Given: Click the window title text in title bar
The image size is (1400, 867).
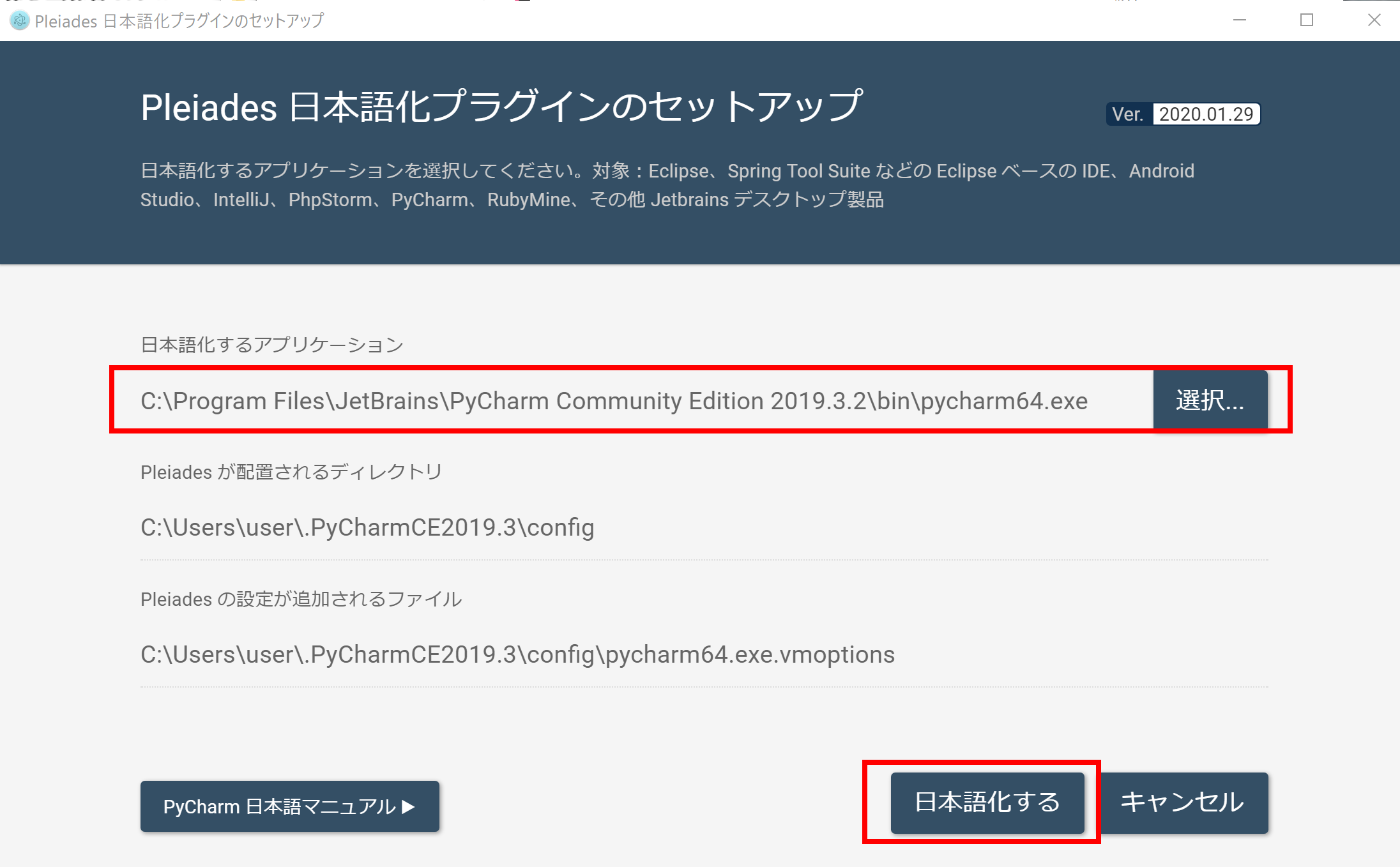Looking at the screenshot, I should (179, 21).
